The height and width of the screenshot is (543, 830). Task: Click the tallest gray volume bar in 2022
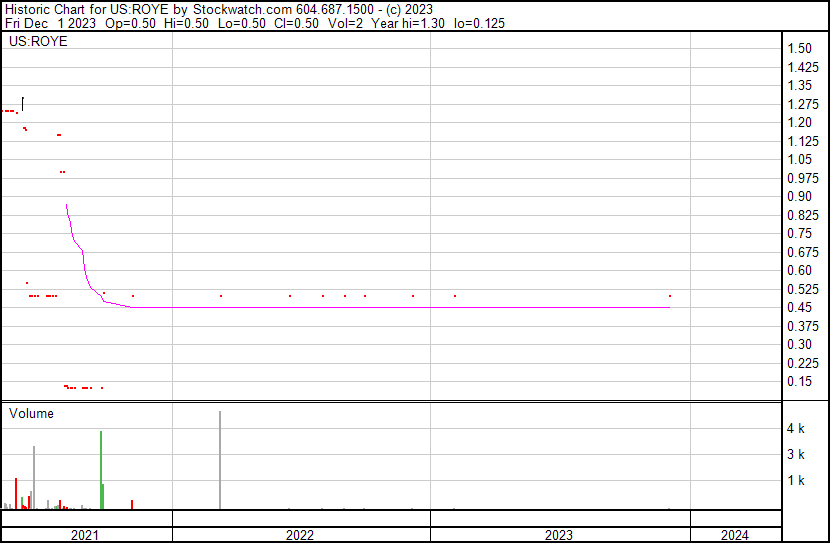(220, 460)
